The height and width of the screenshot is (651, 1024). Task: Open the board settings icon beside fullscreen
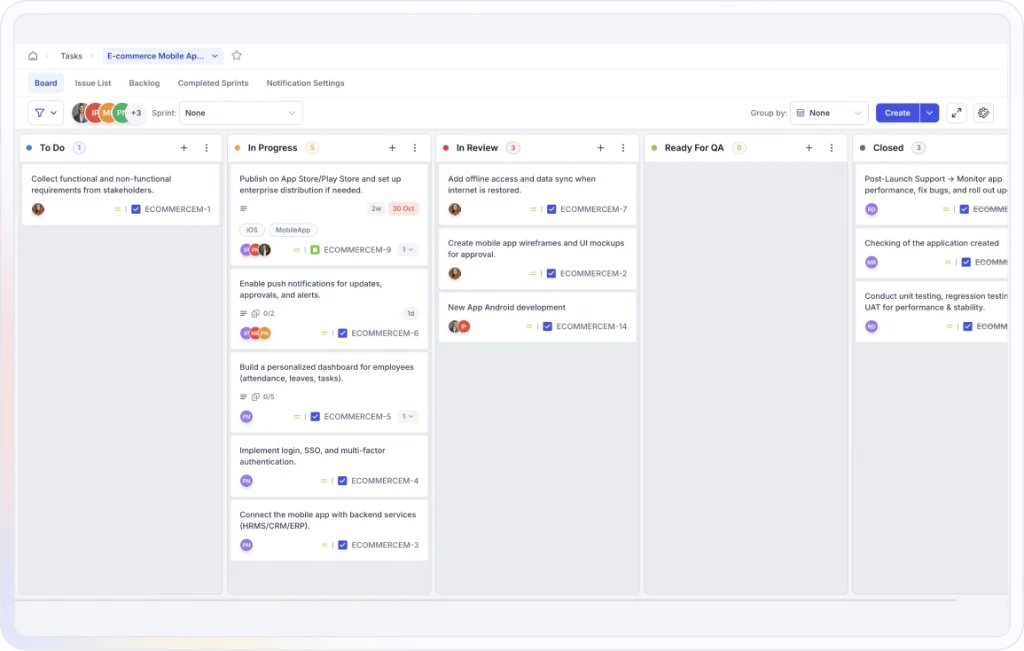(983, 112)
